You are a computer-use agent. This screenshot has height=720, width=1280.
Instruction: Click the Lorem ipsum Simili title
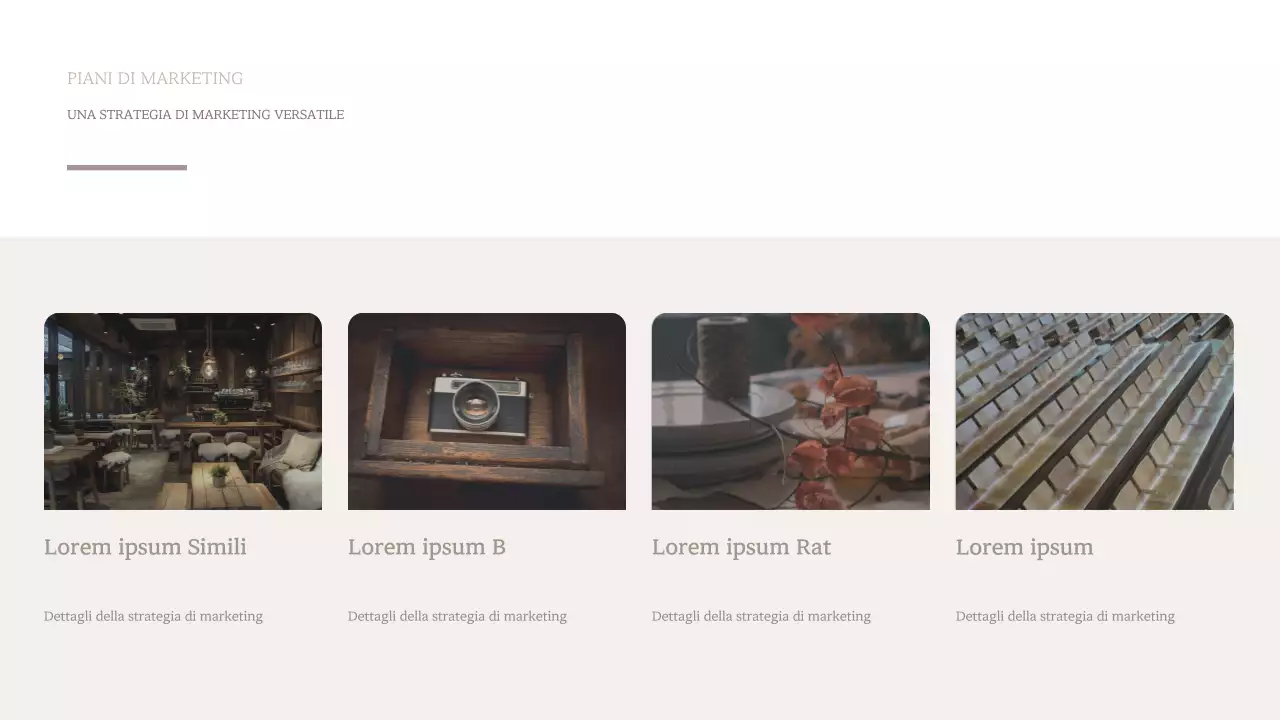[145, 547]
